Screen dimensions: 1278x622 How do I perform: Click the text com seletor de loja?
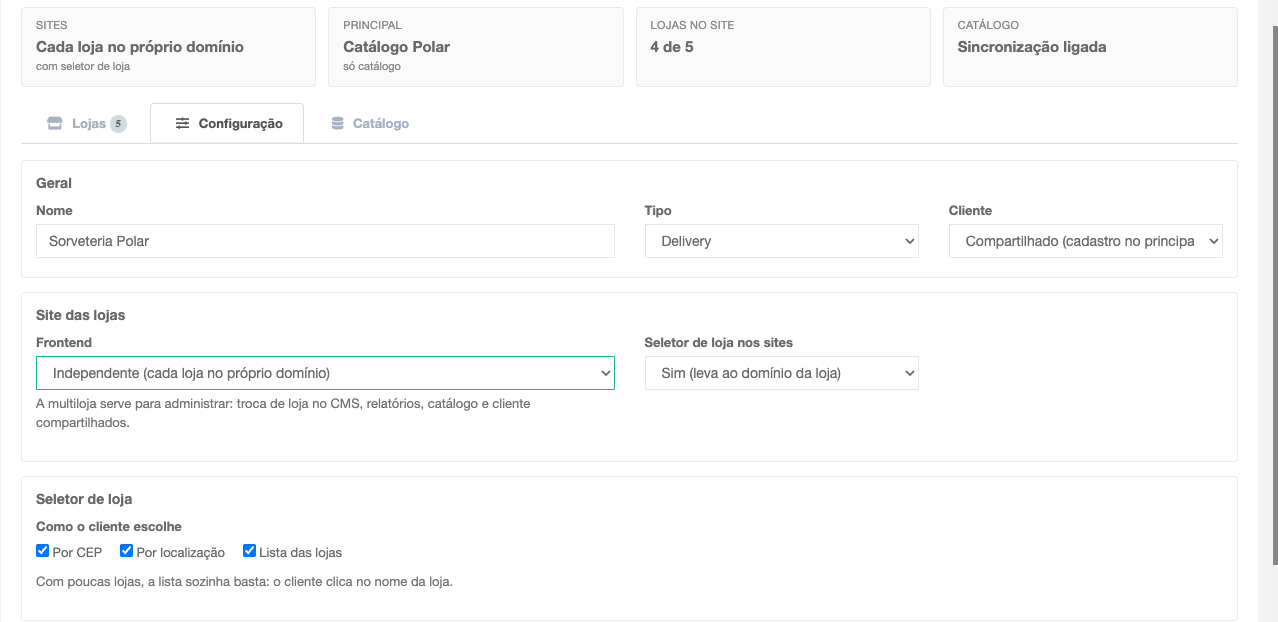(x=83, y=67)
